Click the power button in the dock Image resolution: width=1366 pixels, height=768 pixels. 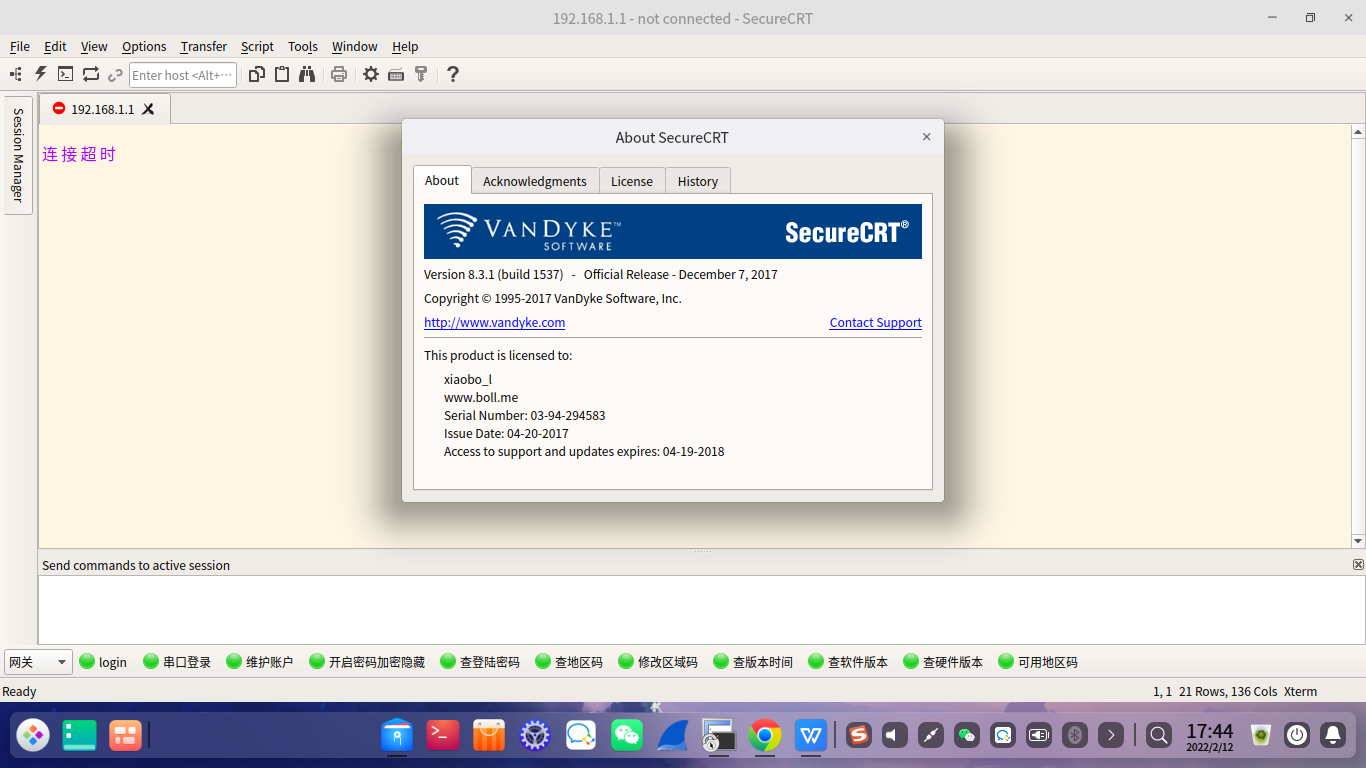1297,736
